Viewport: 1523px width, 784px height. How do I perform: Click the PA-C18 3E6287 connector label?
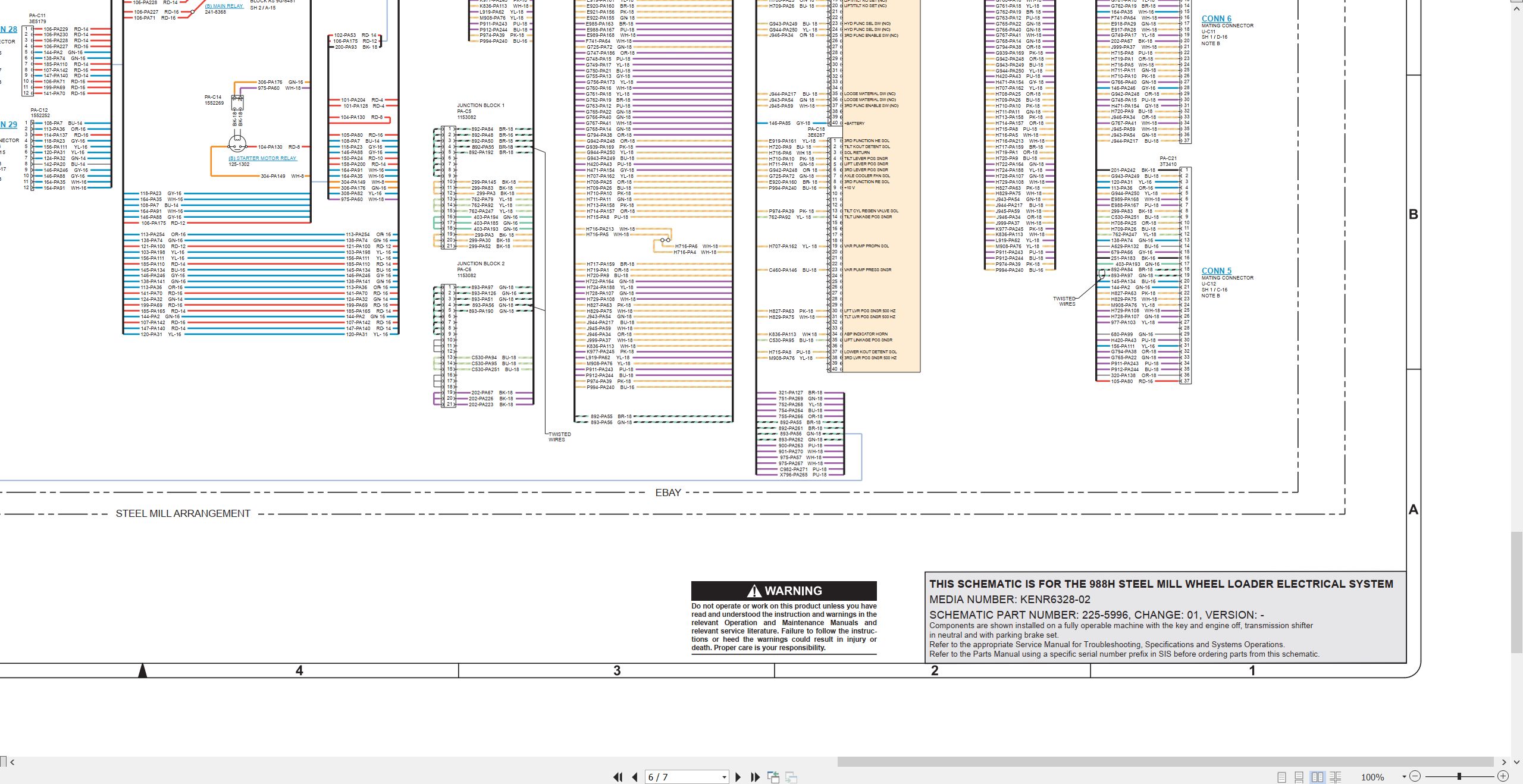click(x=816, y=132)
